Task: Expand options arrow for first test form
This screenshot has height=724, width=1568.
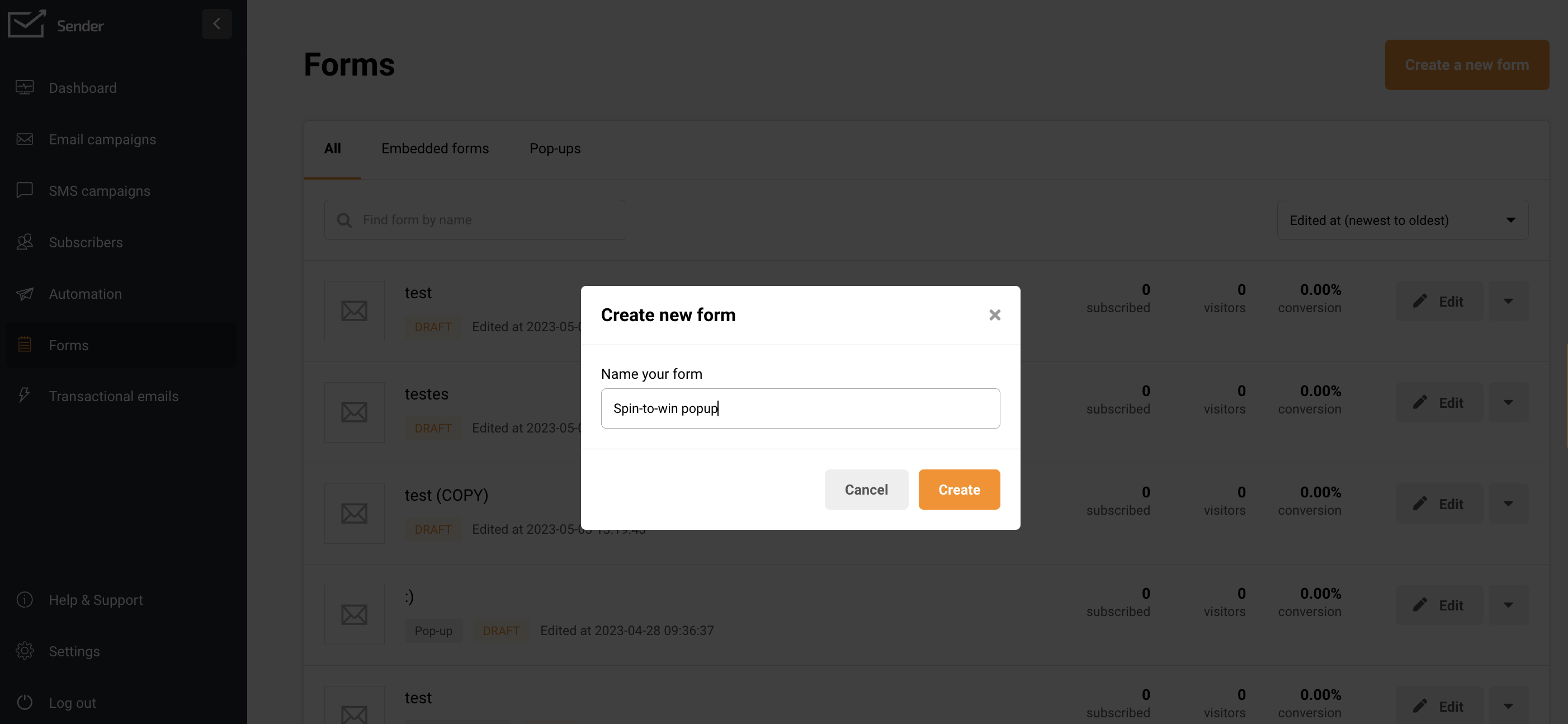Action: [x=1508, y=301]
